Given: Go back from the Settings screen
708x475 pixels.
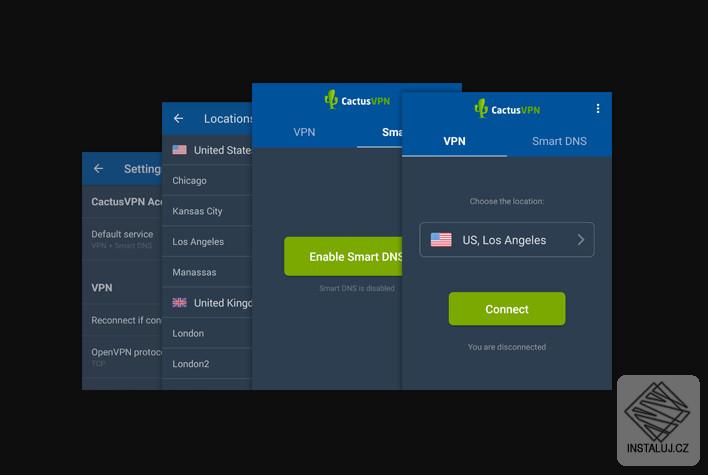Looking at the screenshot, I should pyautogui.click(x=98, y=168).
